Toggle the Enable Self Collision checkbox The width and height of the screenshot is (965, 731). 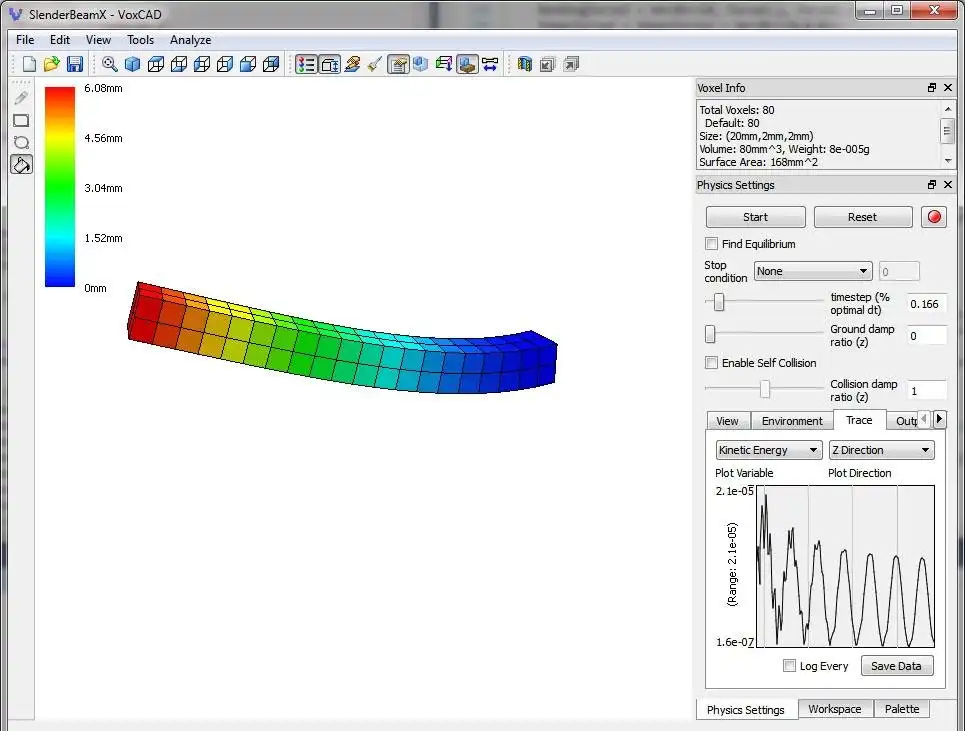click(712, 363)
